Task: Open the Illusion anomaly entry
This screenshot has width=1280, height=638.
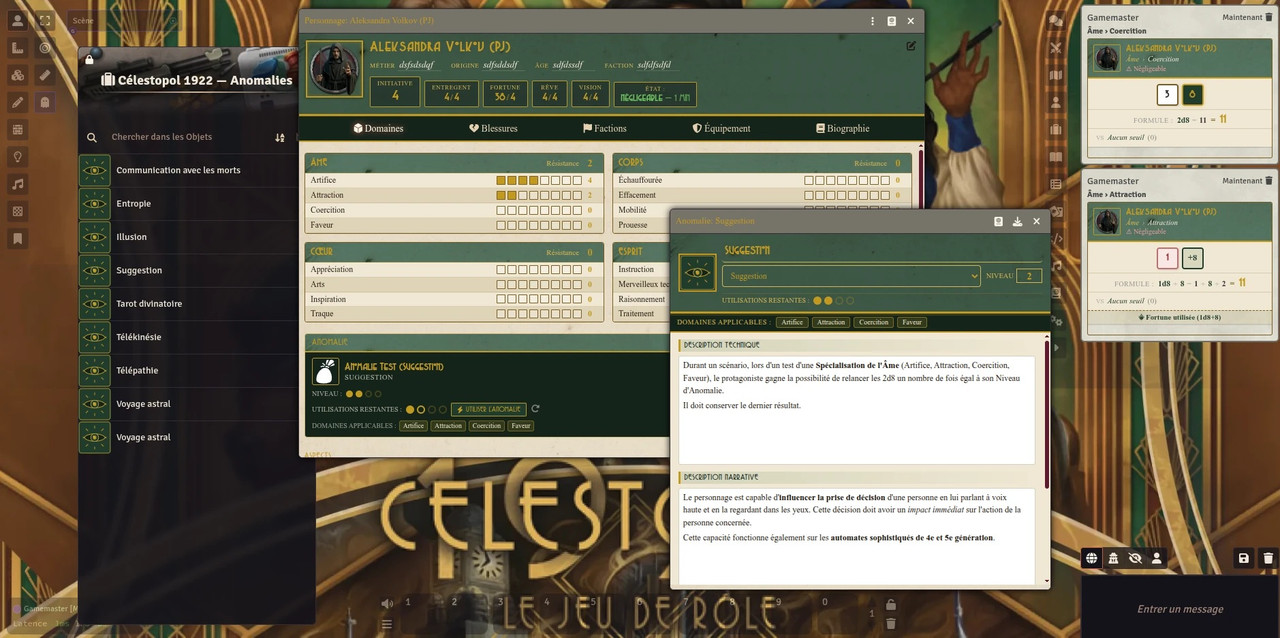Action: point(188,237)
